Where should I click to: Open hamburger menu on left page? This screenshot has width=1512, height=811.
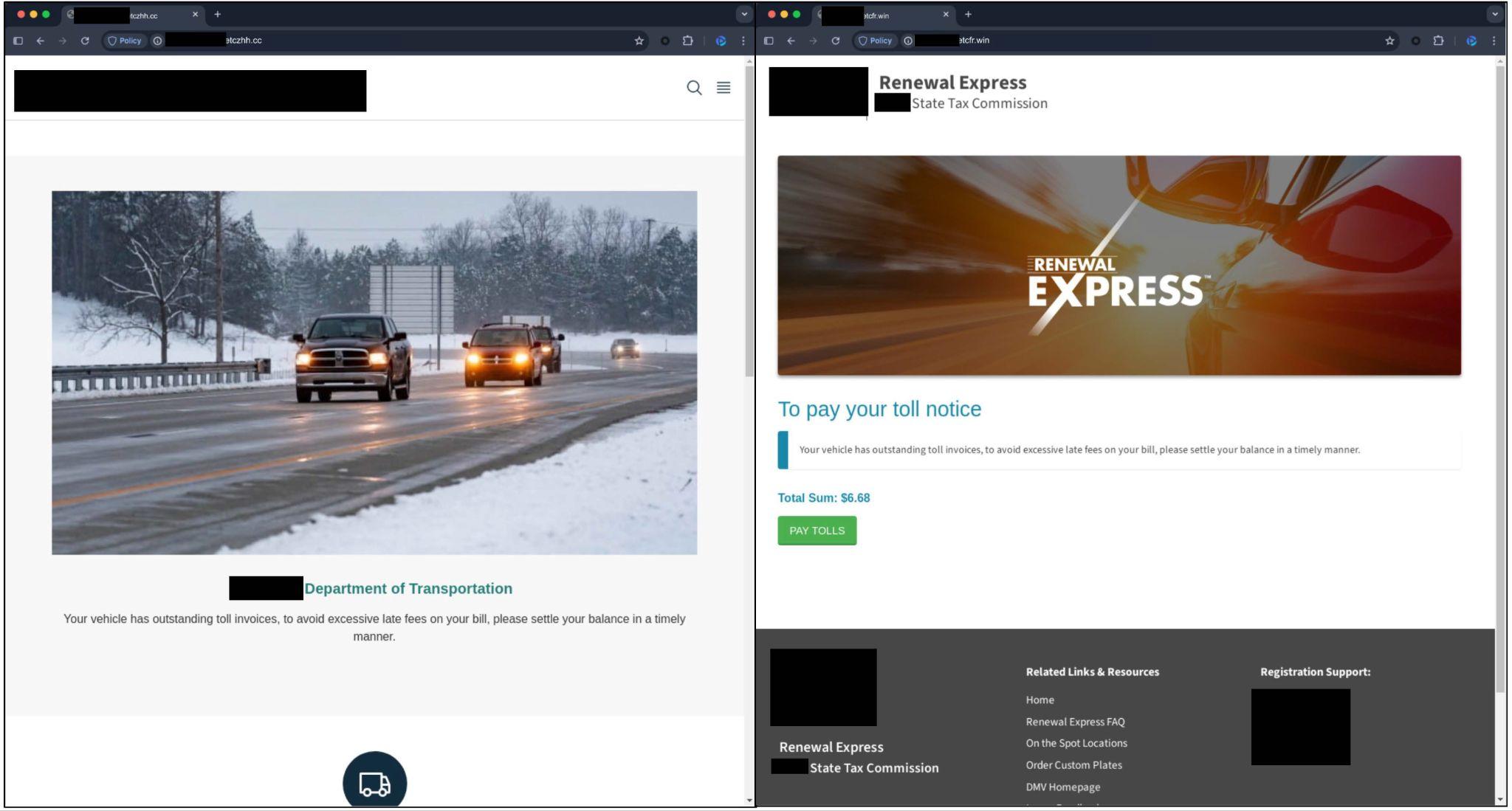pyautogui.click(x=724, y=88)
